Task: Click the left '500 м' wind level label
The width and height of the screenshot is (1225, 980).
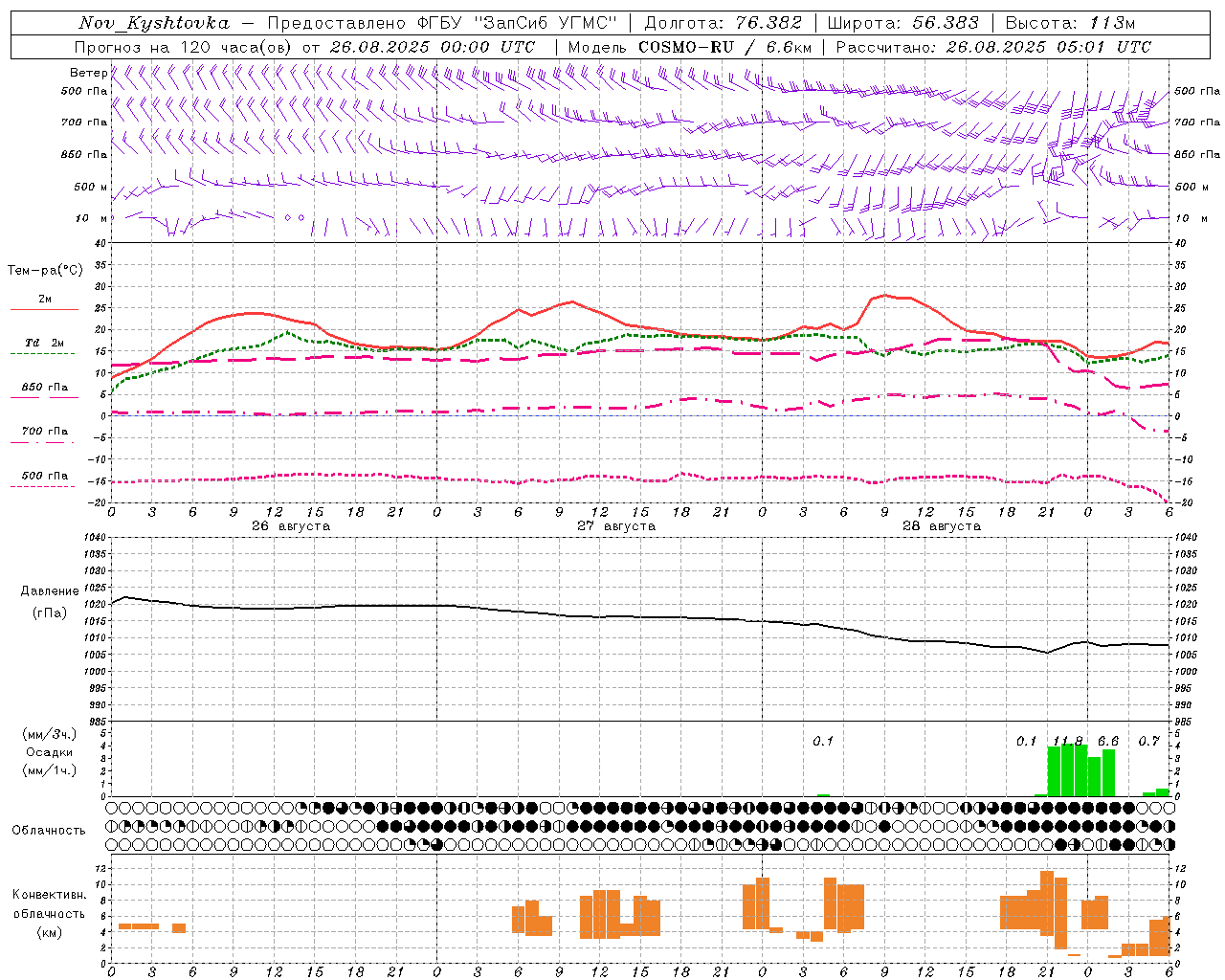Action: (91, 187)
